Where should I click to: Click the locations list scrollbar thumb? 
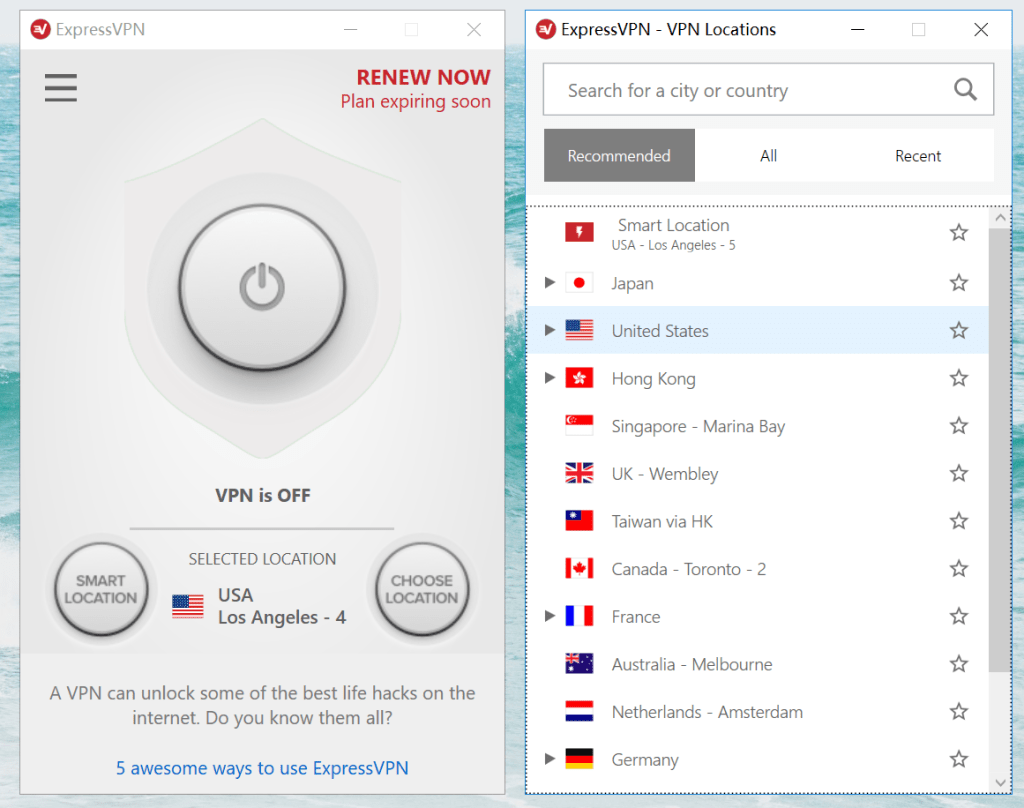(x=1000, y=449)
